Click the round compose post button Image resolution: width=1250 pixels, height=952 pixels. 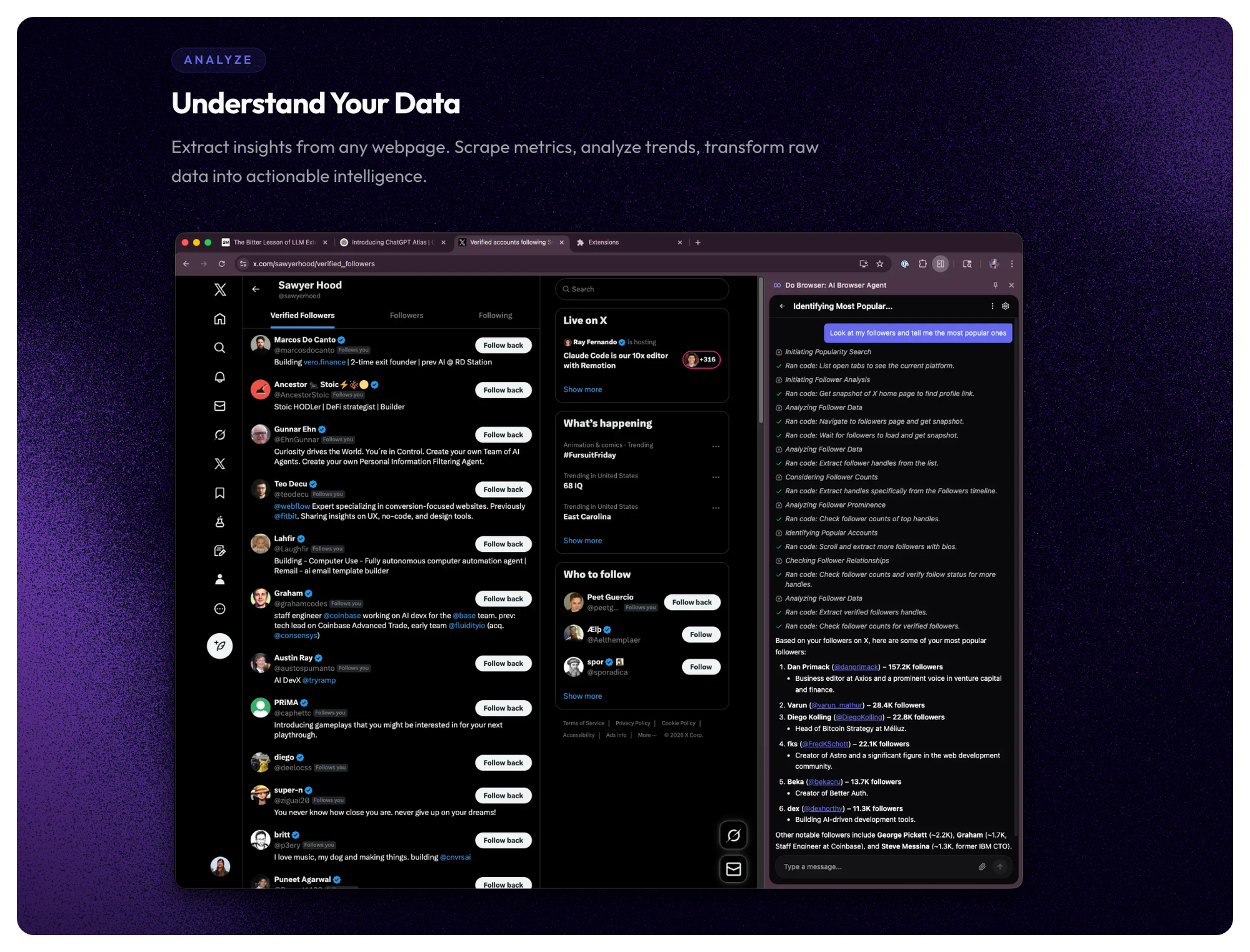click(x=219, y=645)
